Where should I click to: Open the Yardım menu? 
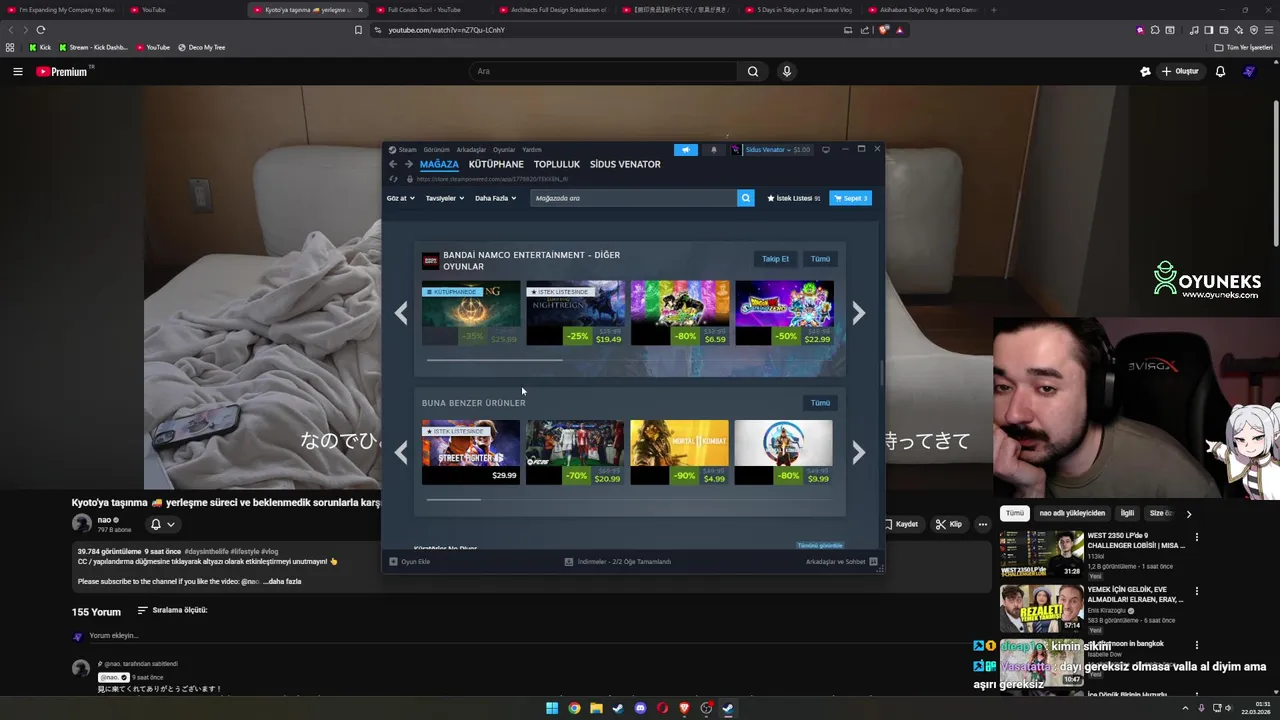(x=532, y=150)
